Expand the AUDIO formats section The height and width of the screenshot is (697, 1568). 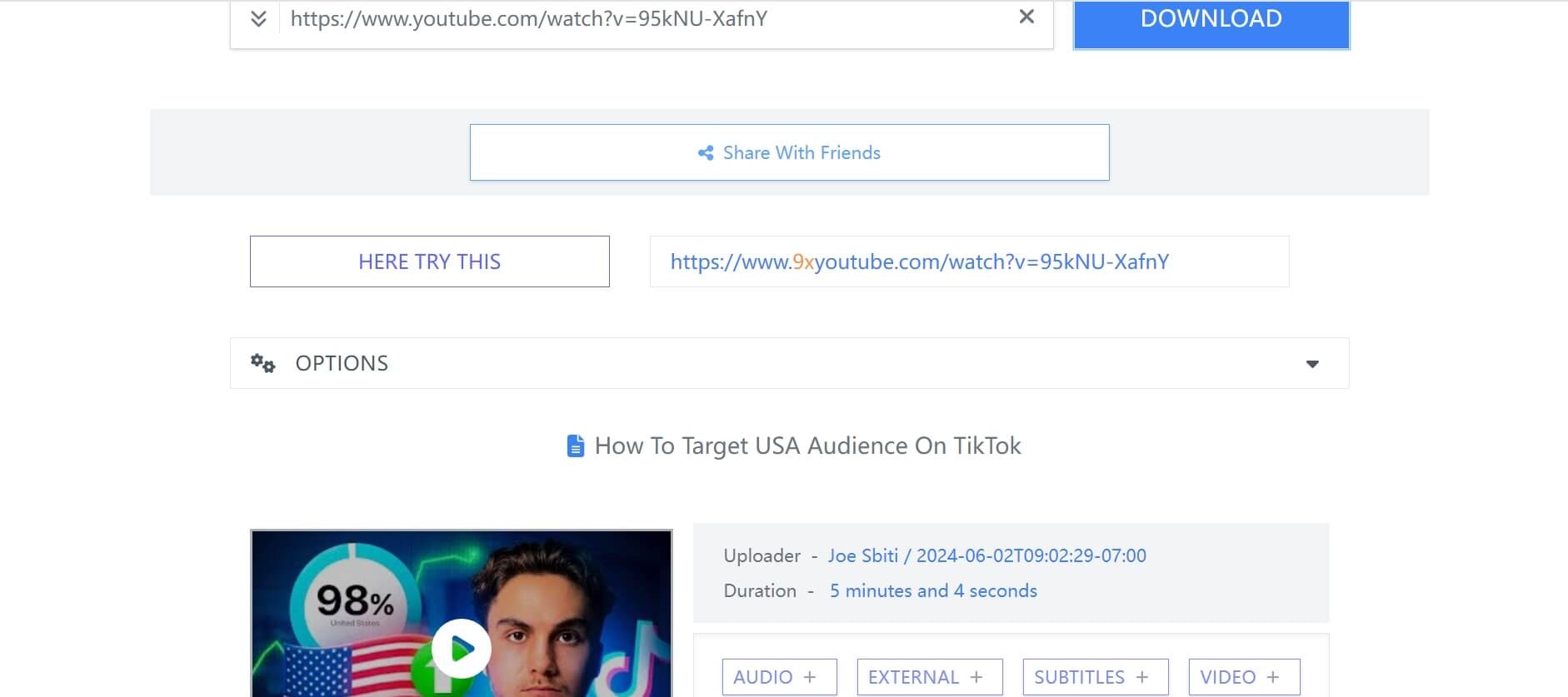(779, 677)
